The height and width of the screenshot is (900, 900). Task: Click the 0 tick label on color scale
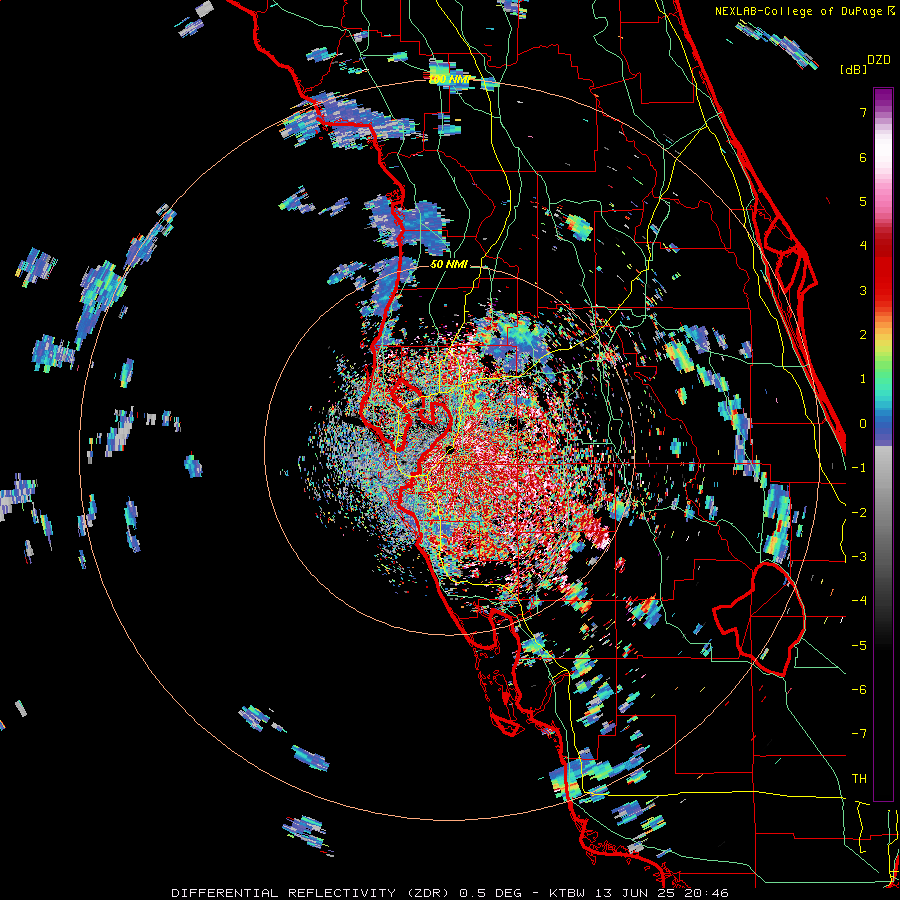[x=863, y=424]
